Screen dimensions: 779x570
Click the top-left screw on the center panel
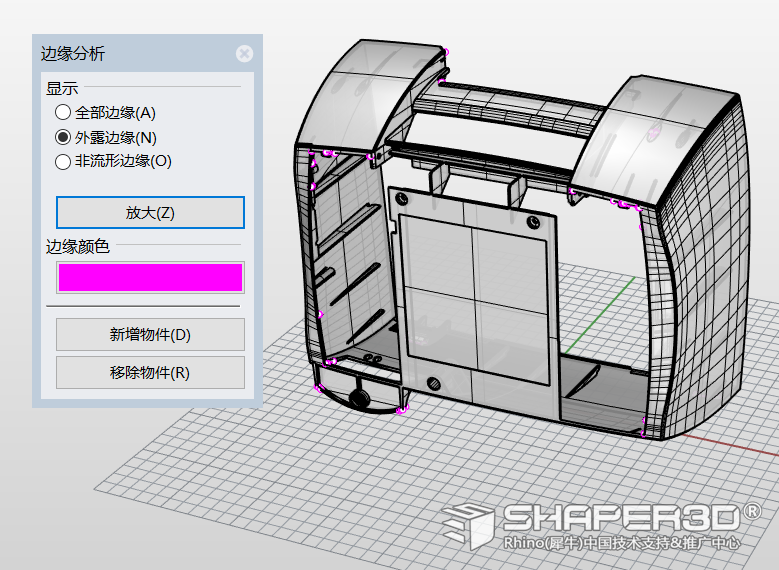click(x=401, y=199)
